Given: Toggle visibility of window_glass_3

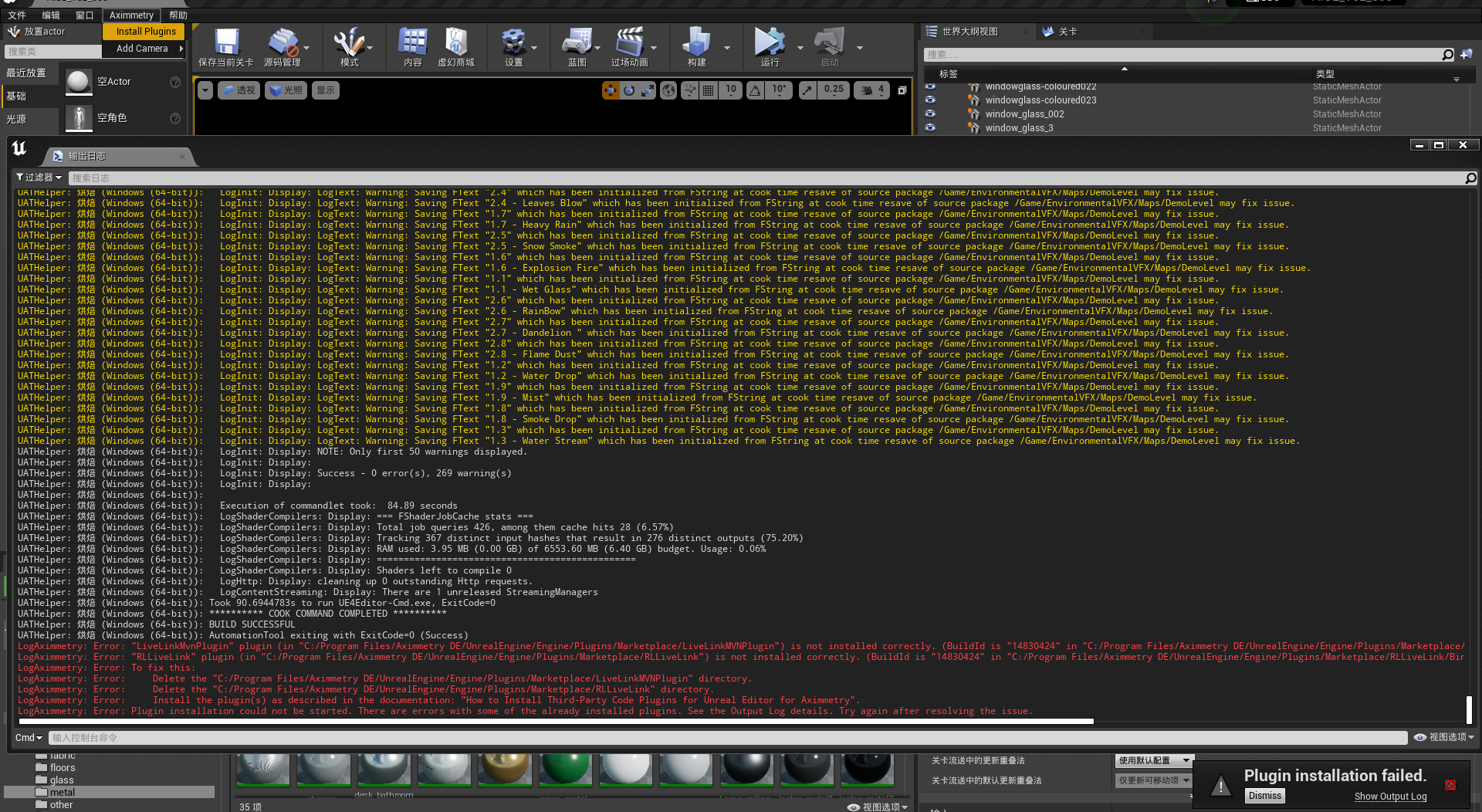Looking at the screenshot, I should click(x=930, y=127).
